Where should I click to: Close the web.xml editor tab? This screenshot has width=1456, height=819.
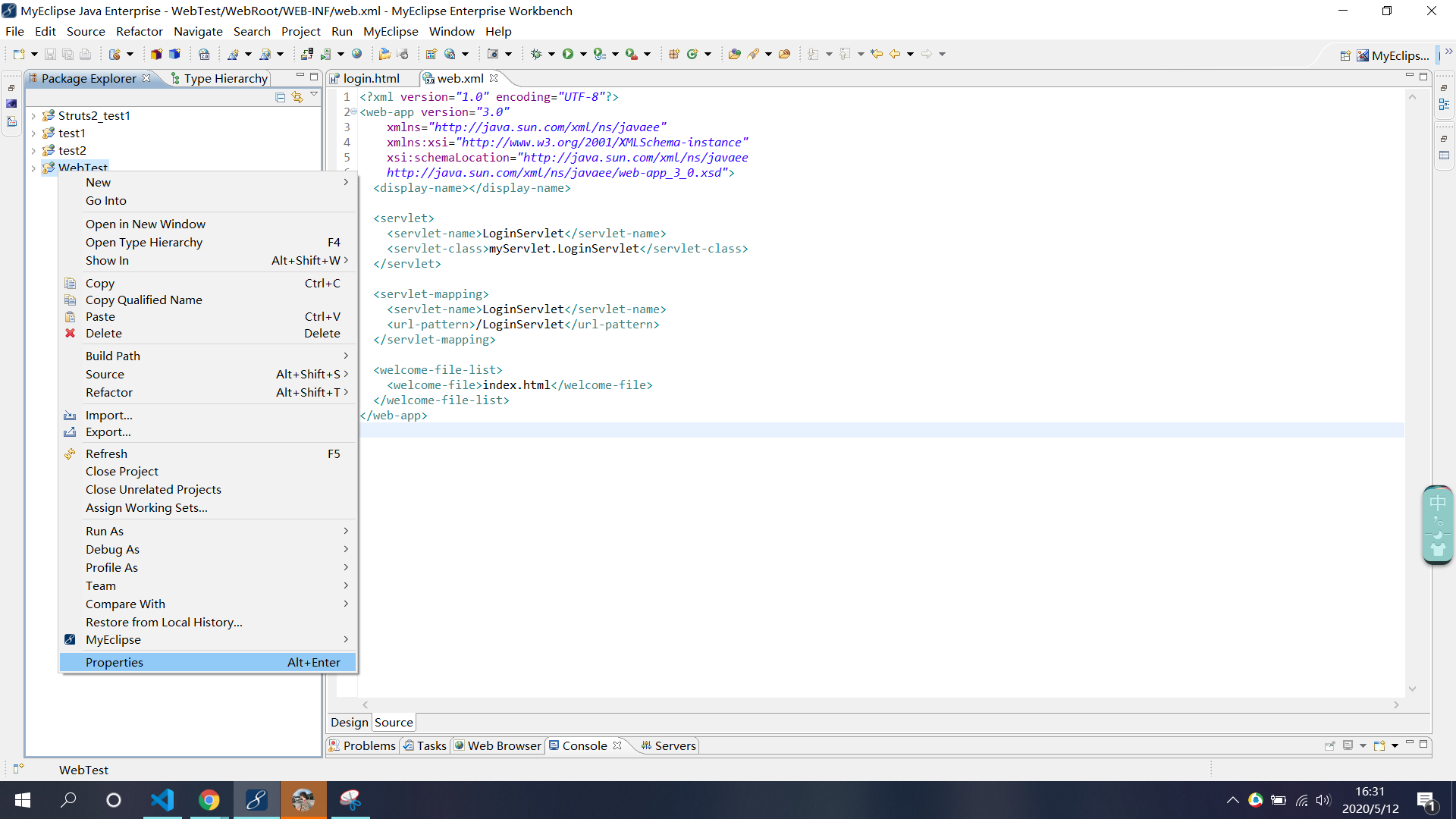pos(494,78)
